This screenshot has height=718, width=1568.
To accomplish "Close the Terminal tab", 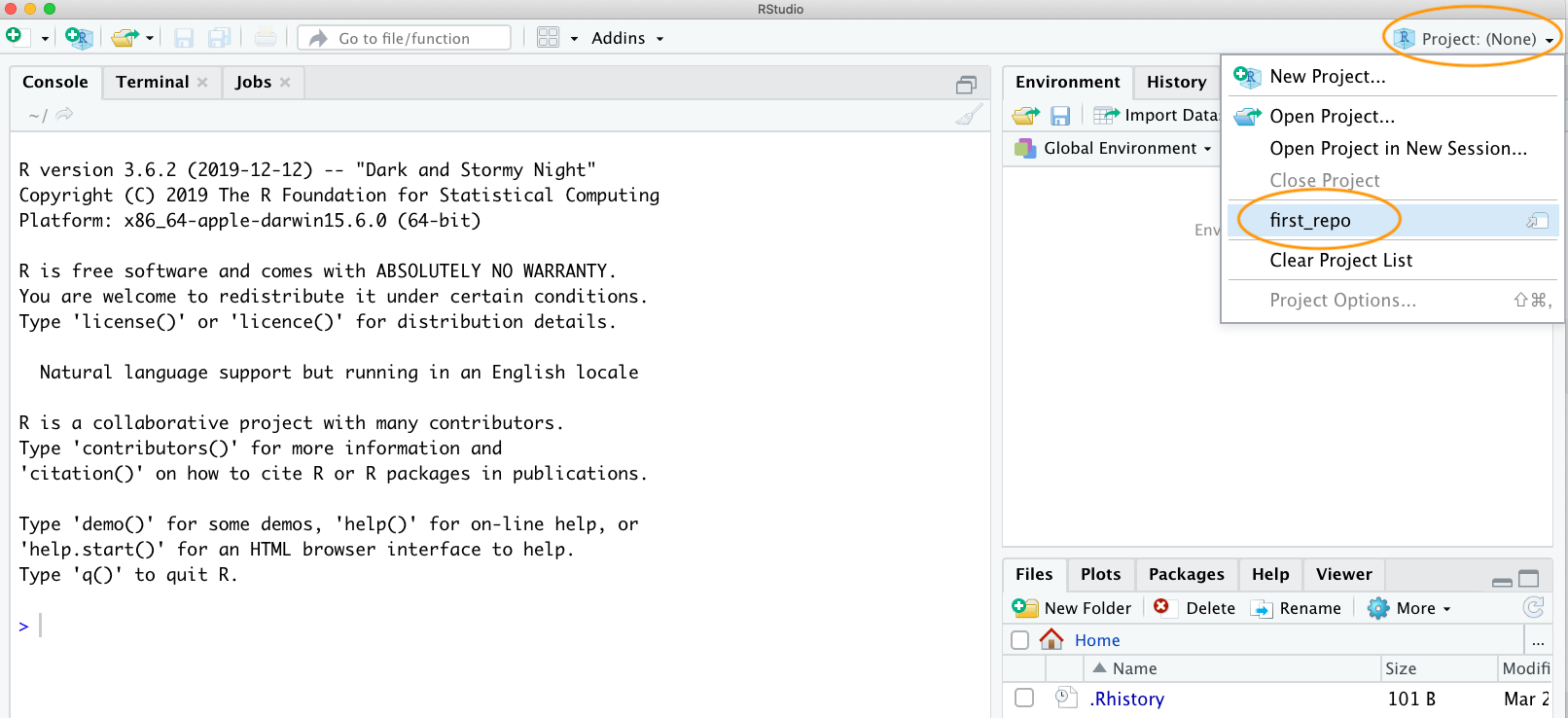I will click(202, 82).
